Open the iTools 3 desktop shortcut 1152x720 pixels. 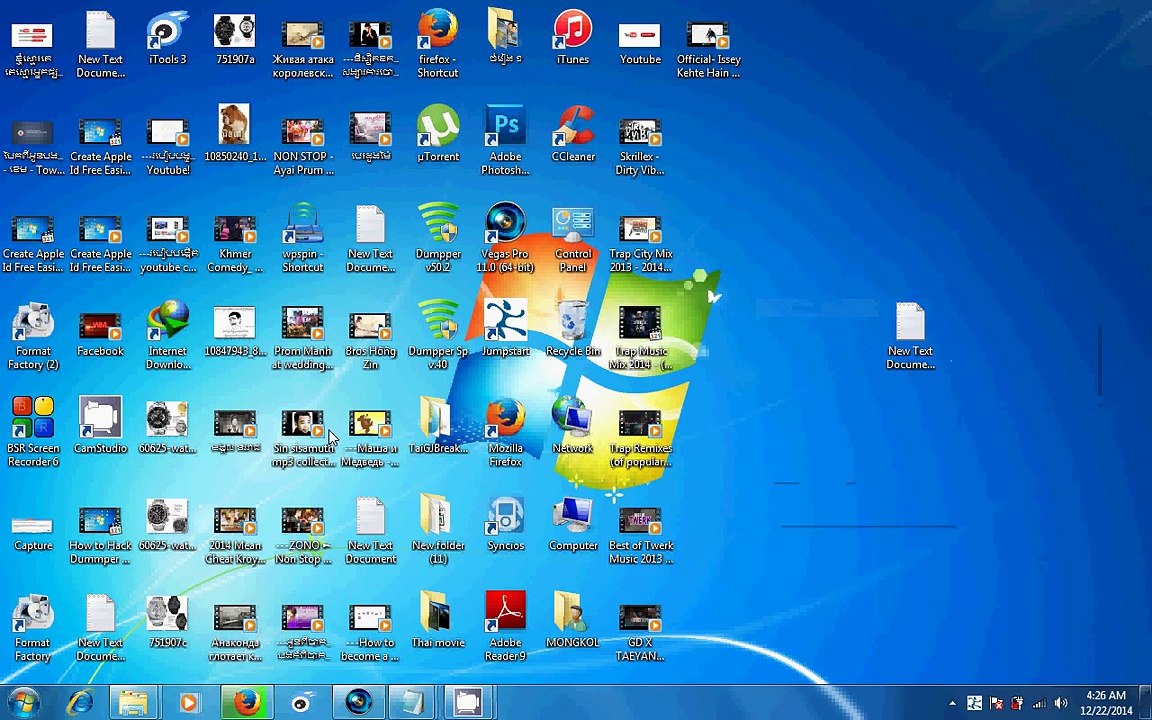[168, 39]
